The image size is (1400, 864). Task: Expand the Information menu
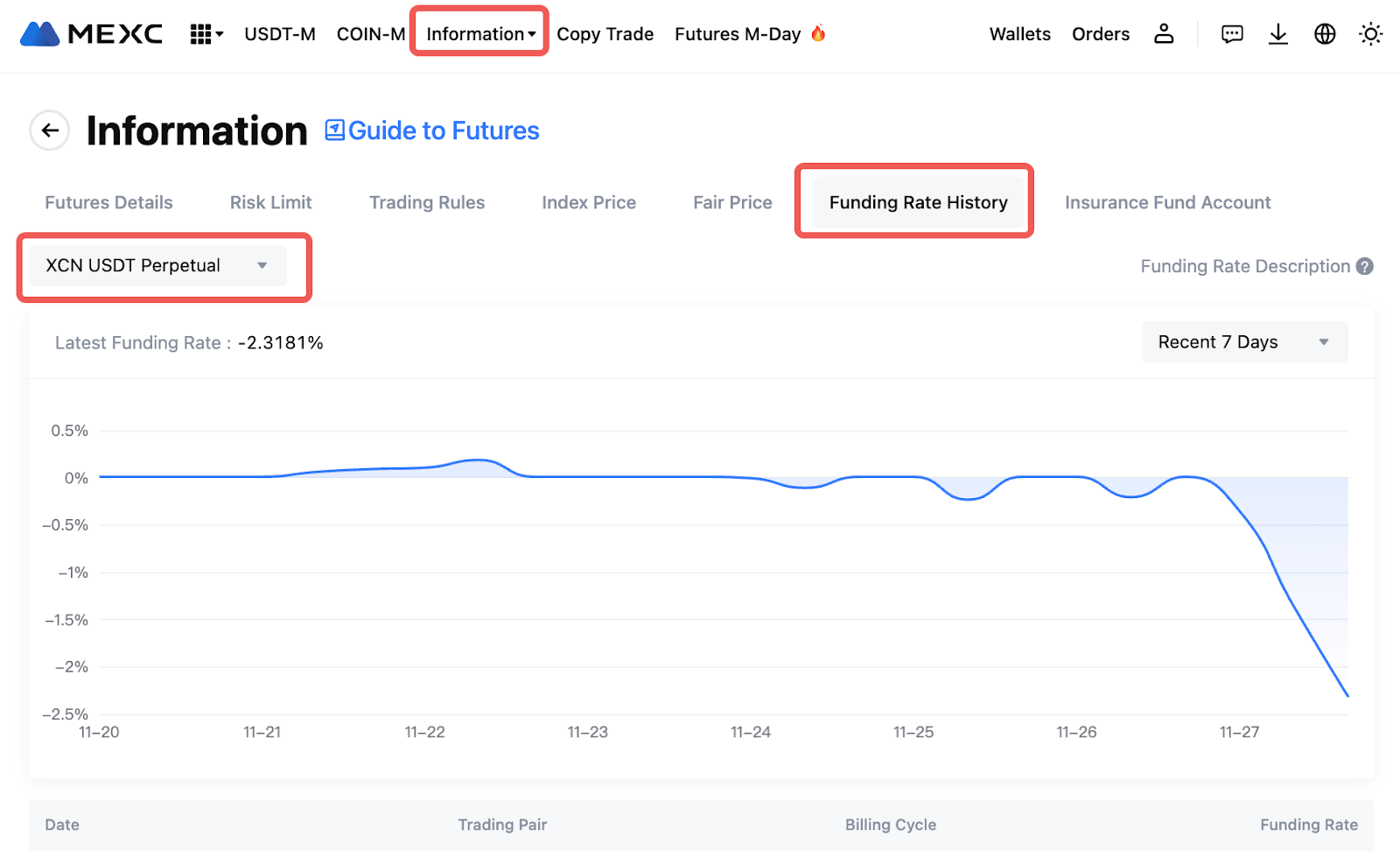[x=479, y=34]
